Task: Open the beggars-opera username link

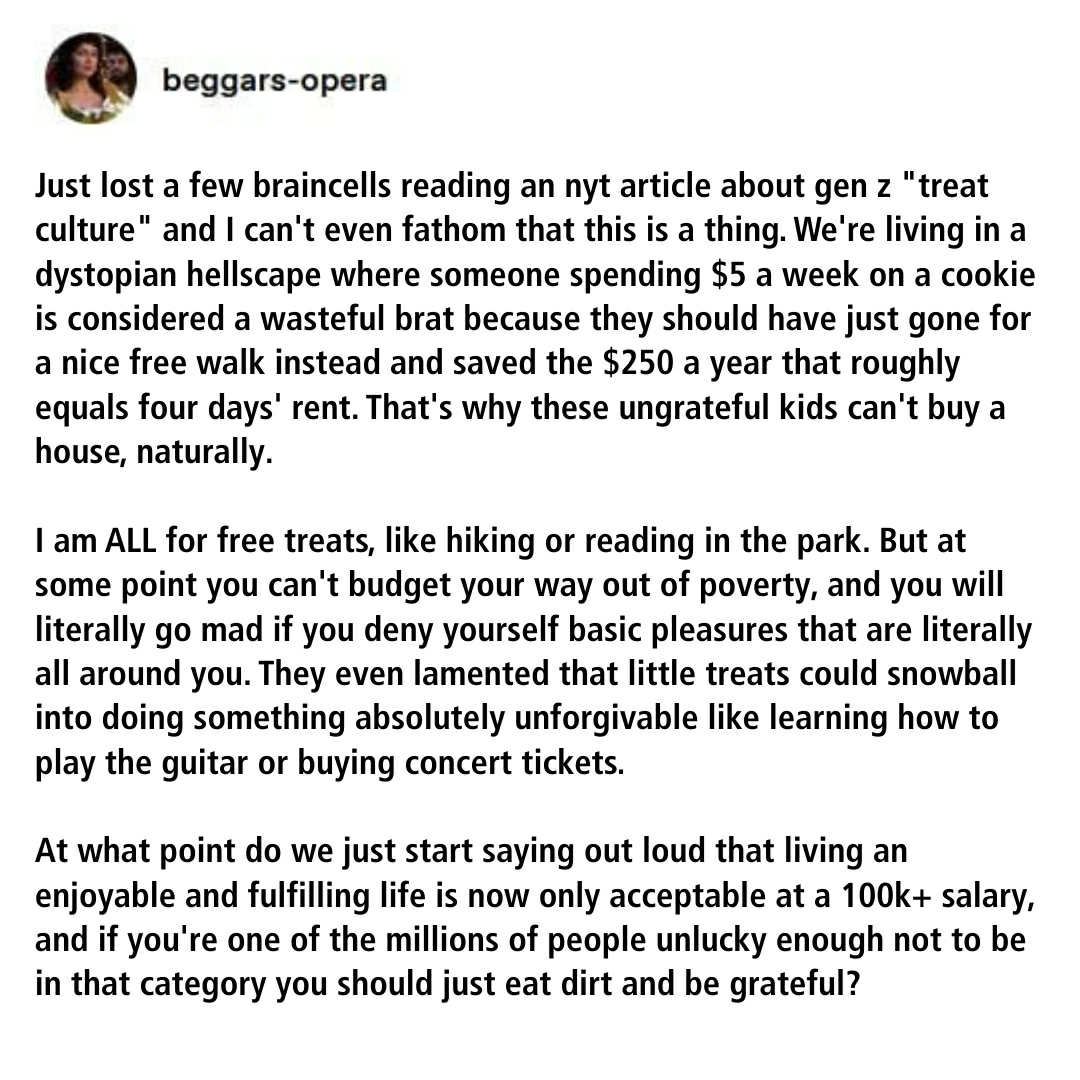Action: (274, 80)
